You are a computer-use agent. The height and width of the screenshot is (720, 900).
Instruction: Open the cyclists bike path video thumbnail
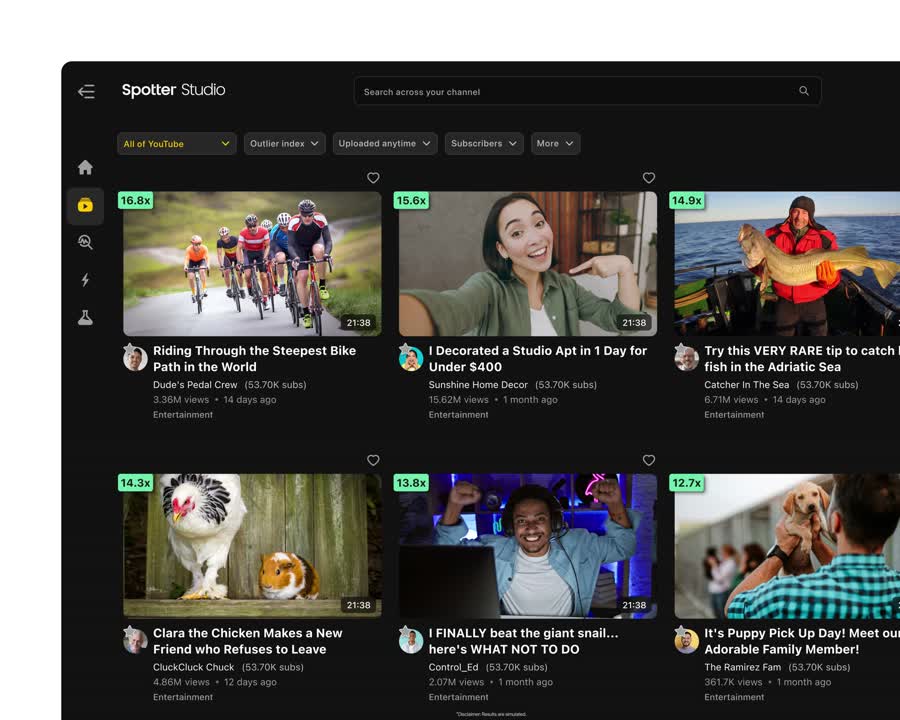point(252,264)
